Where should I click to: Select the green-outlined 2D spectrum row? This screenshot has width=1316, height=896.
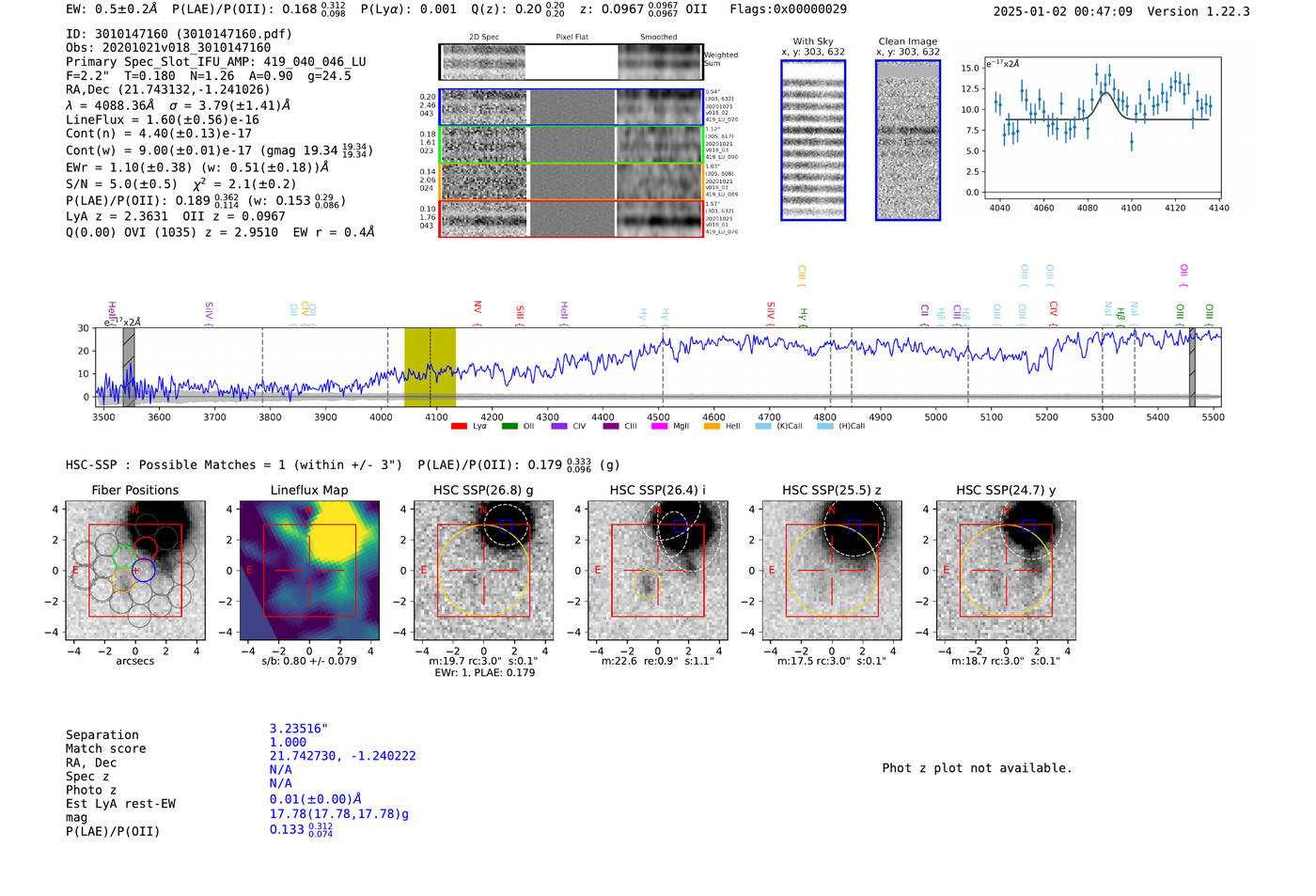pyautogui.click(x=571, y=145)
